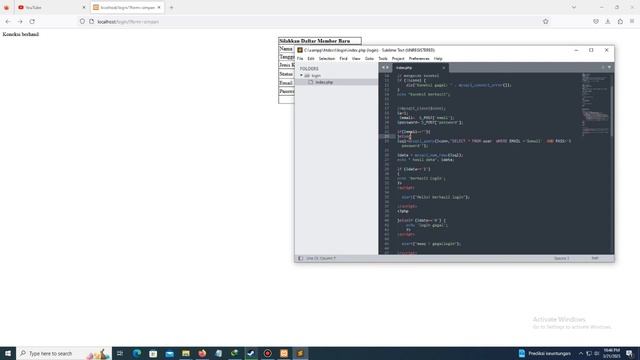Open the screen recorder icon on taskbar
Image resolution: width=640 pixels, height=360 pixels.
click(267, 353)
